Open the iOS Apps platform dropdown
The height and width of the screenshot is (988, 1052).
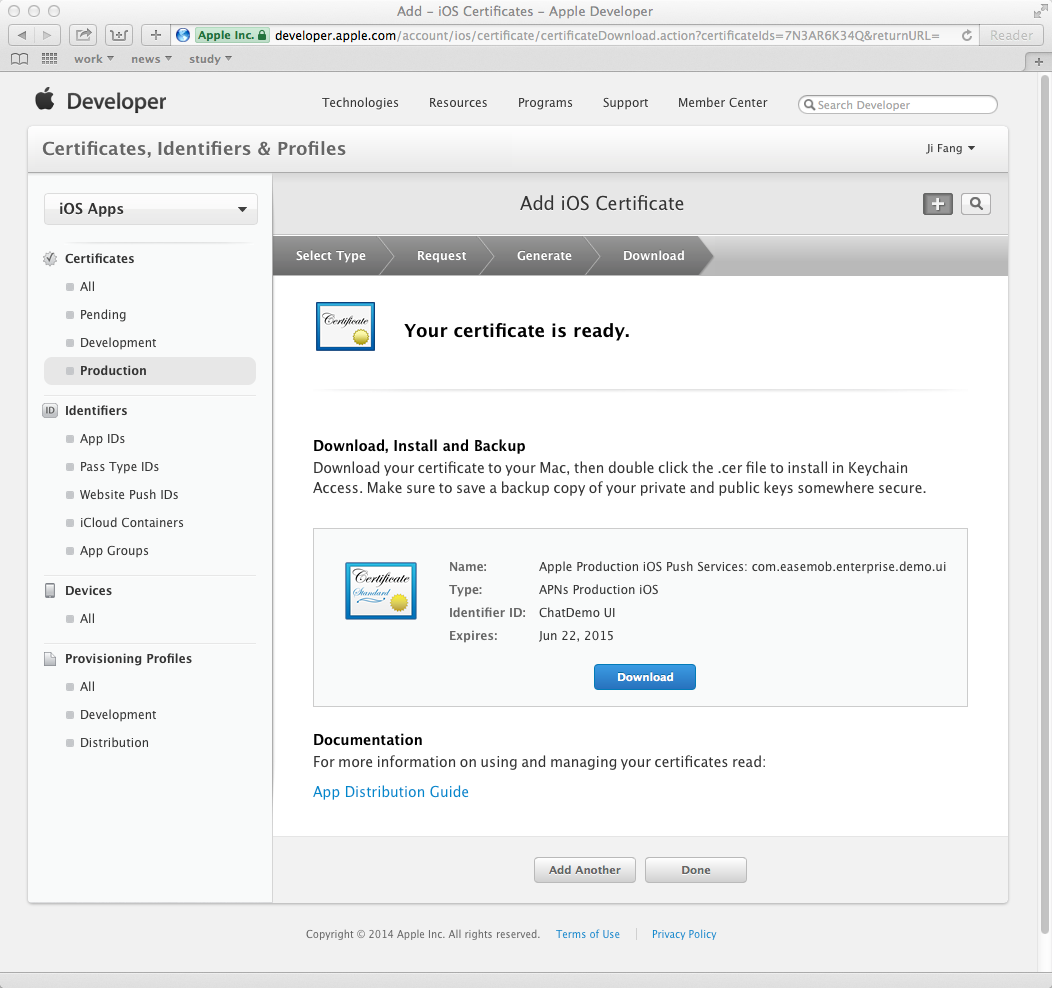(x=151, y=209)
